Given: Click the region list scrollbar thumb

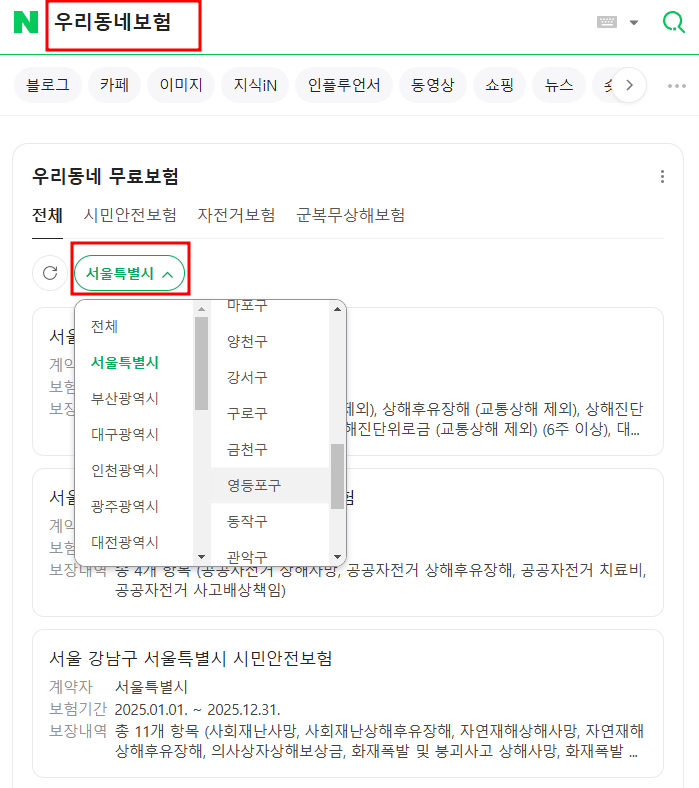Looking at the screenshot, I should [x=202, y=363].
